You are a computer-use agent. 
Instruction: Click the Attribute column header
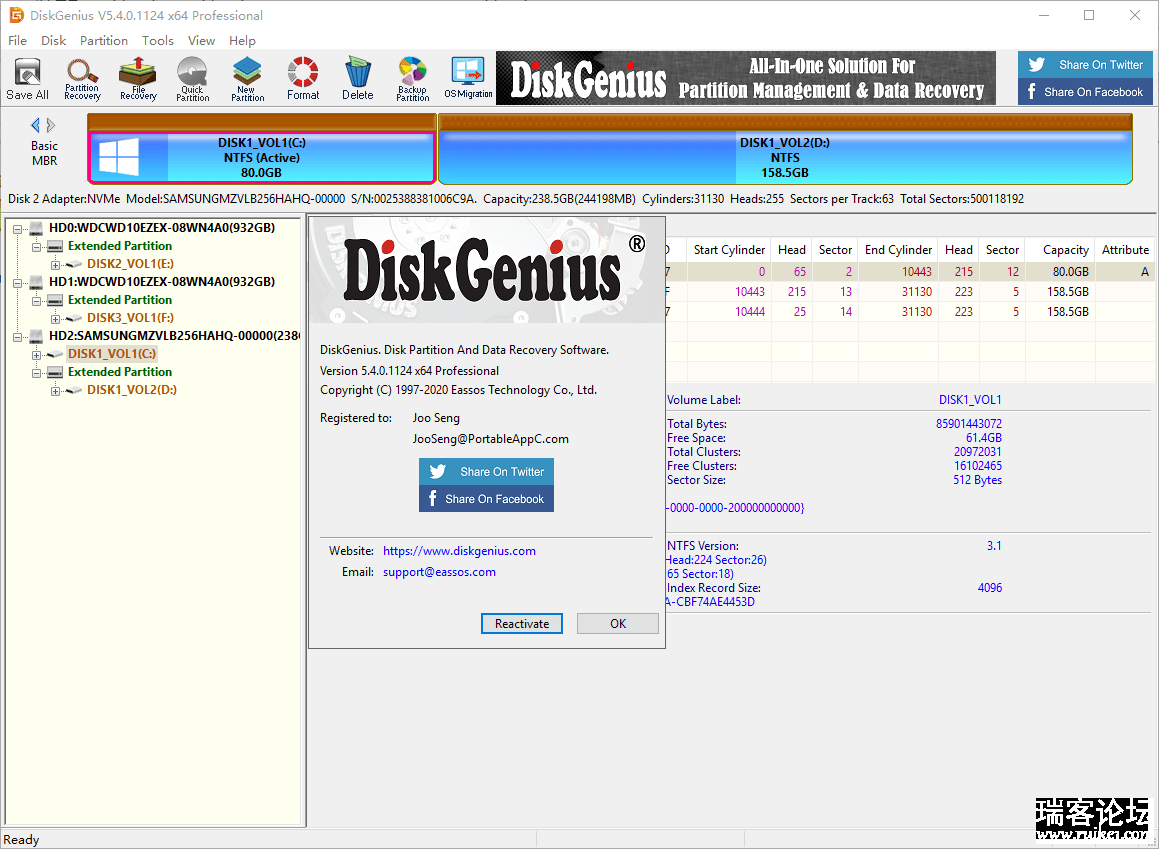click(1125, 250)
